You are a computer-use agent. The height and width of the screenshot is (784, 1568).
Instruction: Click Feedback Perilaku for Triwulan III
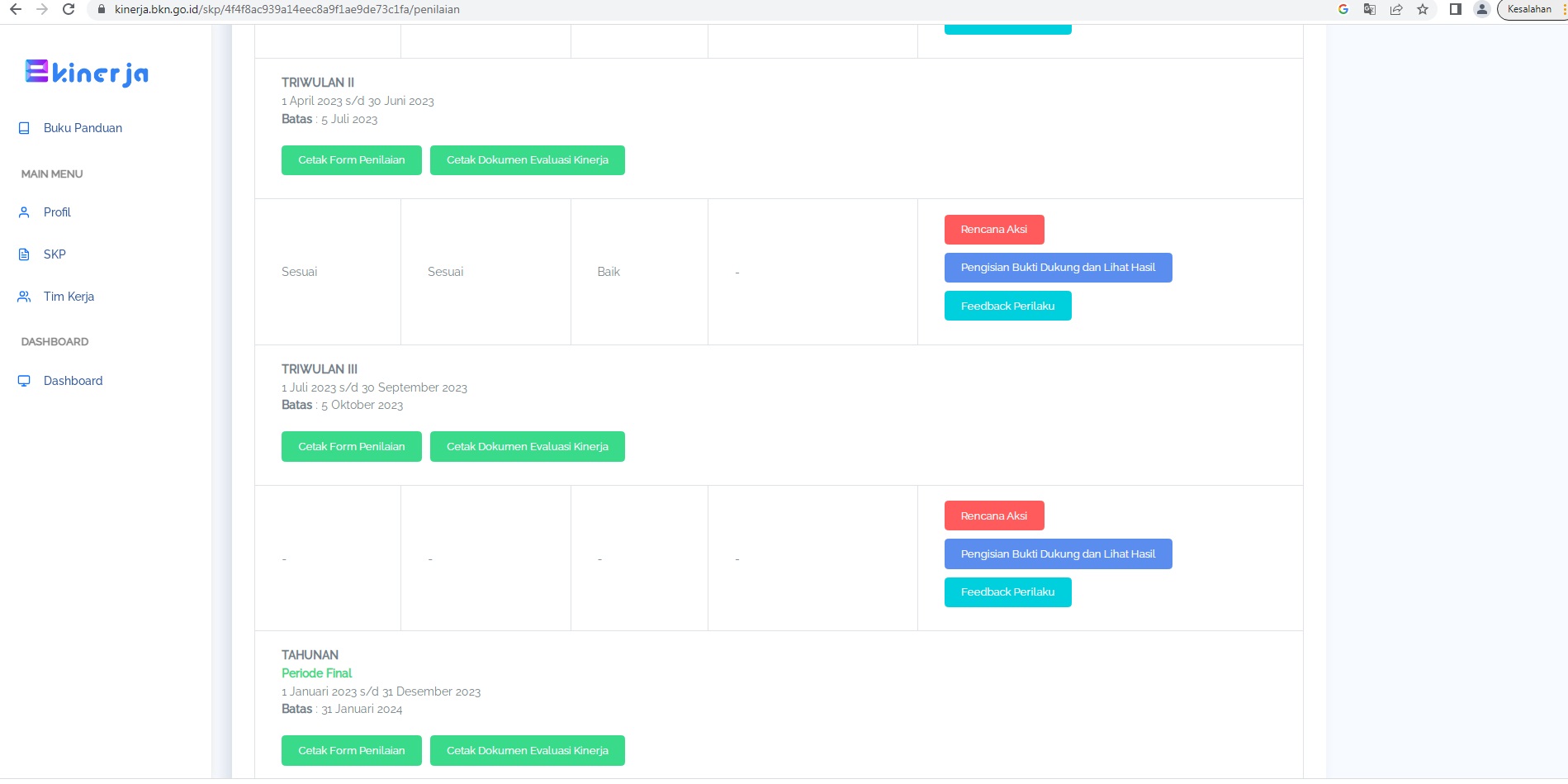[x=1007, y=592]
